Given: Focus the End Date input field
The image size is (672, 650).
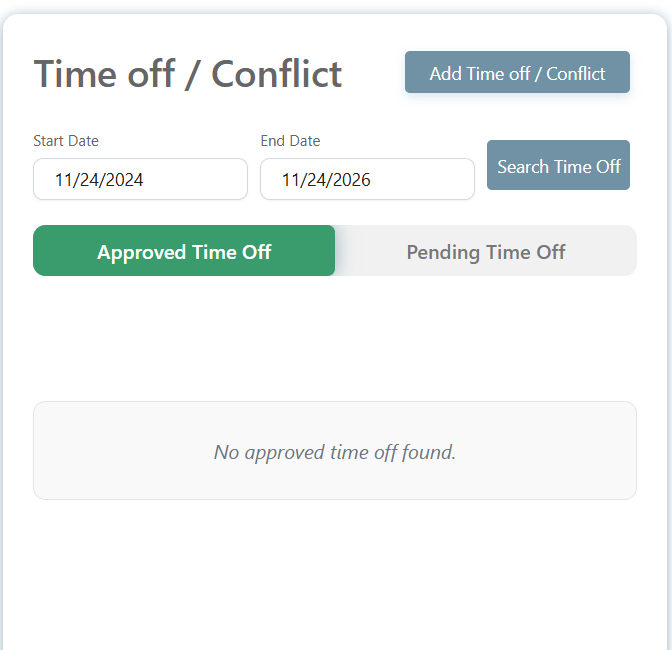Looking at the screenshot, I should click(367, 180).
